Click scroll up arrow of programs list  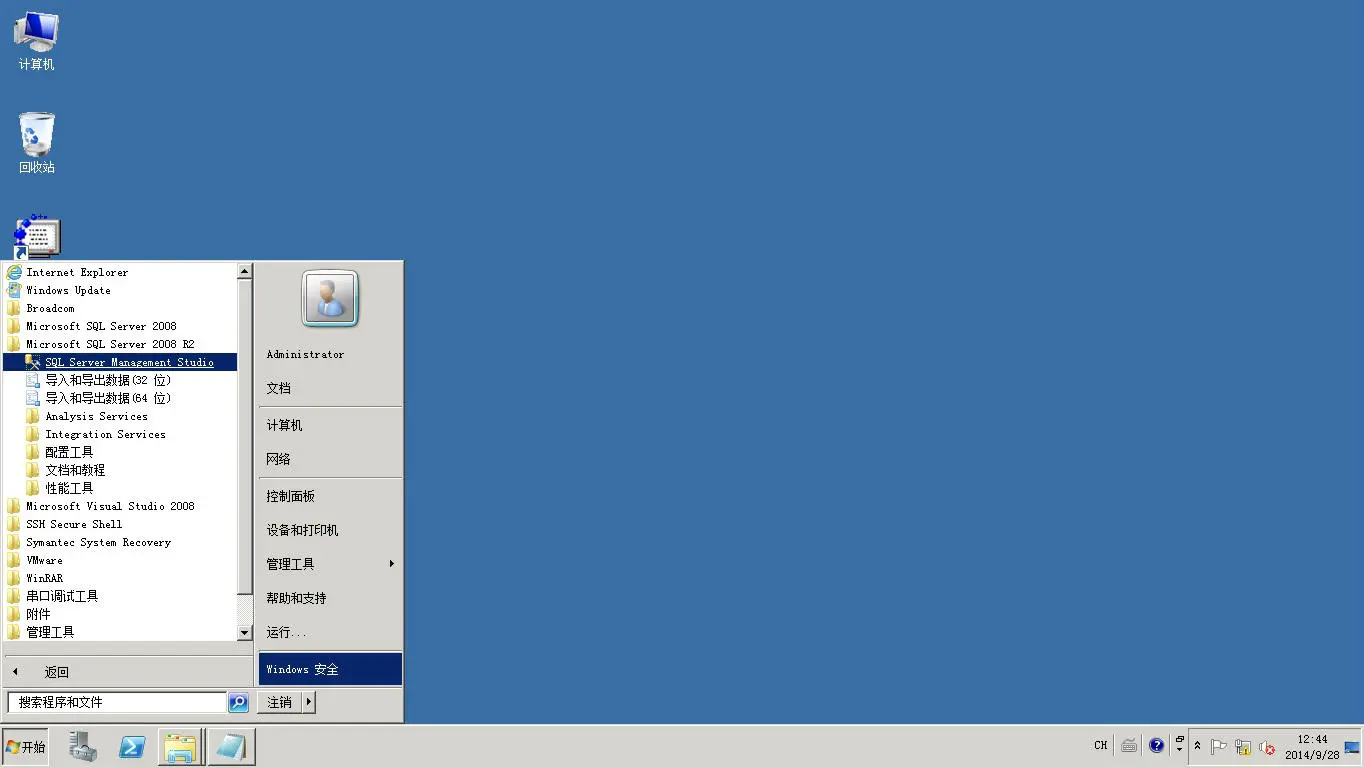[245, 271]
